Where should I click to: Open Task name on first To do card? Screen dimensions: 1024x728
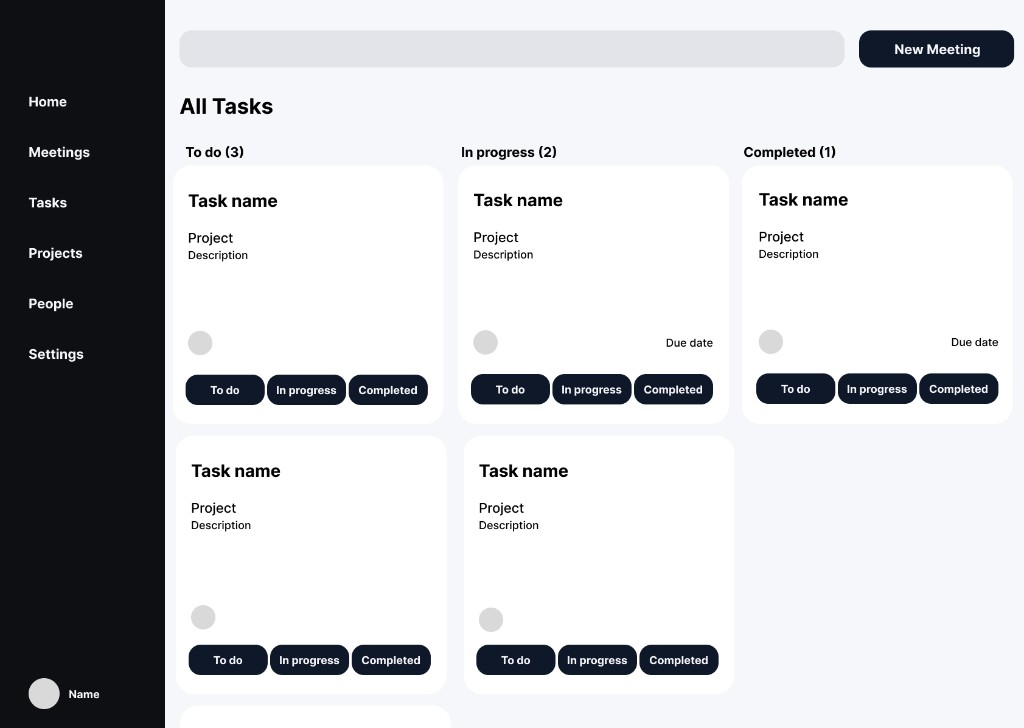(232, 201)
